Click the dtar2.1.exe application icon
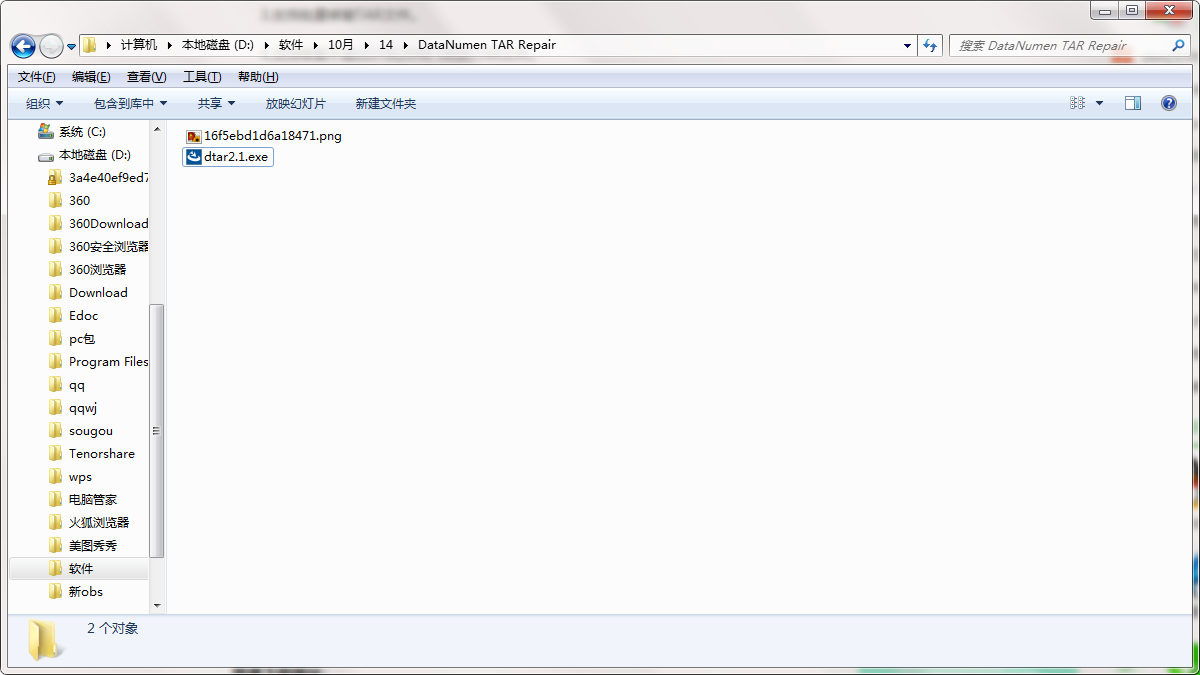The height and width of the screenshot is (675, 1200). click(x=194, y=157)
